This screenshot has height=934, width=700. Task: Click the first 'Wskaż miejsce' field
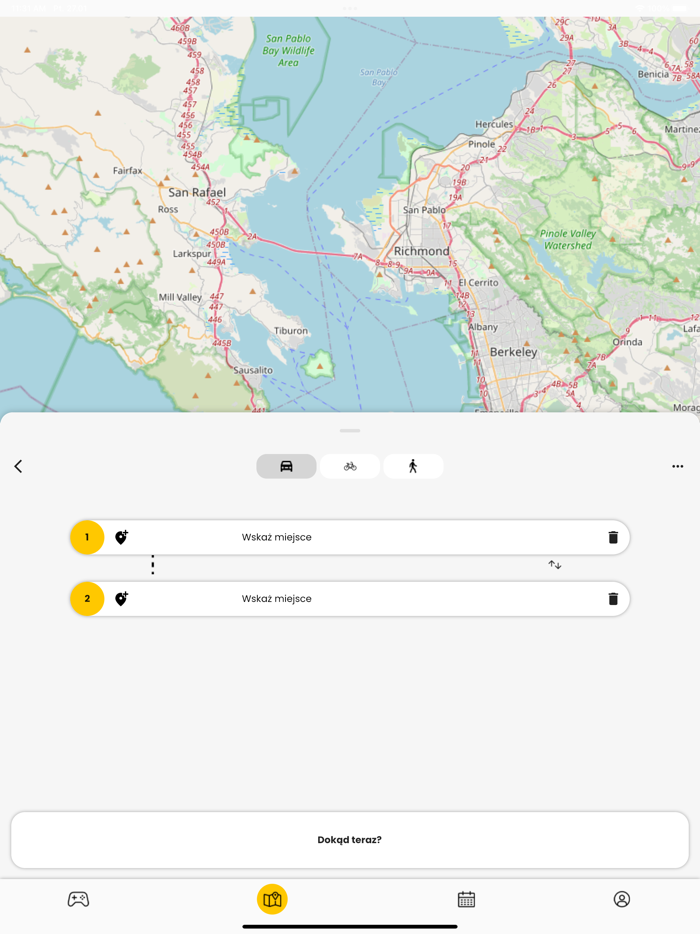pyautogui.click(x=277, y=537)
